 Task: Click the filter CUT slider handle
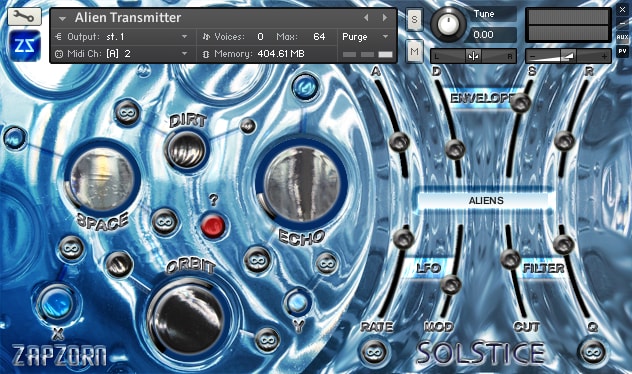(510, 259)
